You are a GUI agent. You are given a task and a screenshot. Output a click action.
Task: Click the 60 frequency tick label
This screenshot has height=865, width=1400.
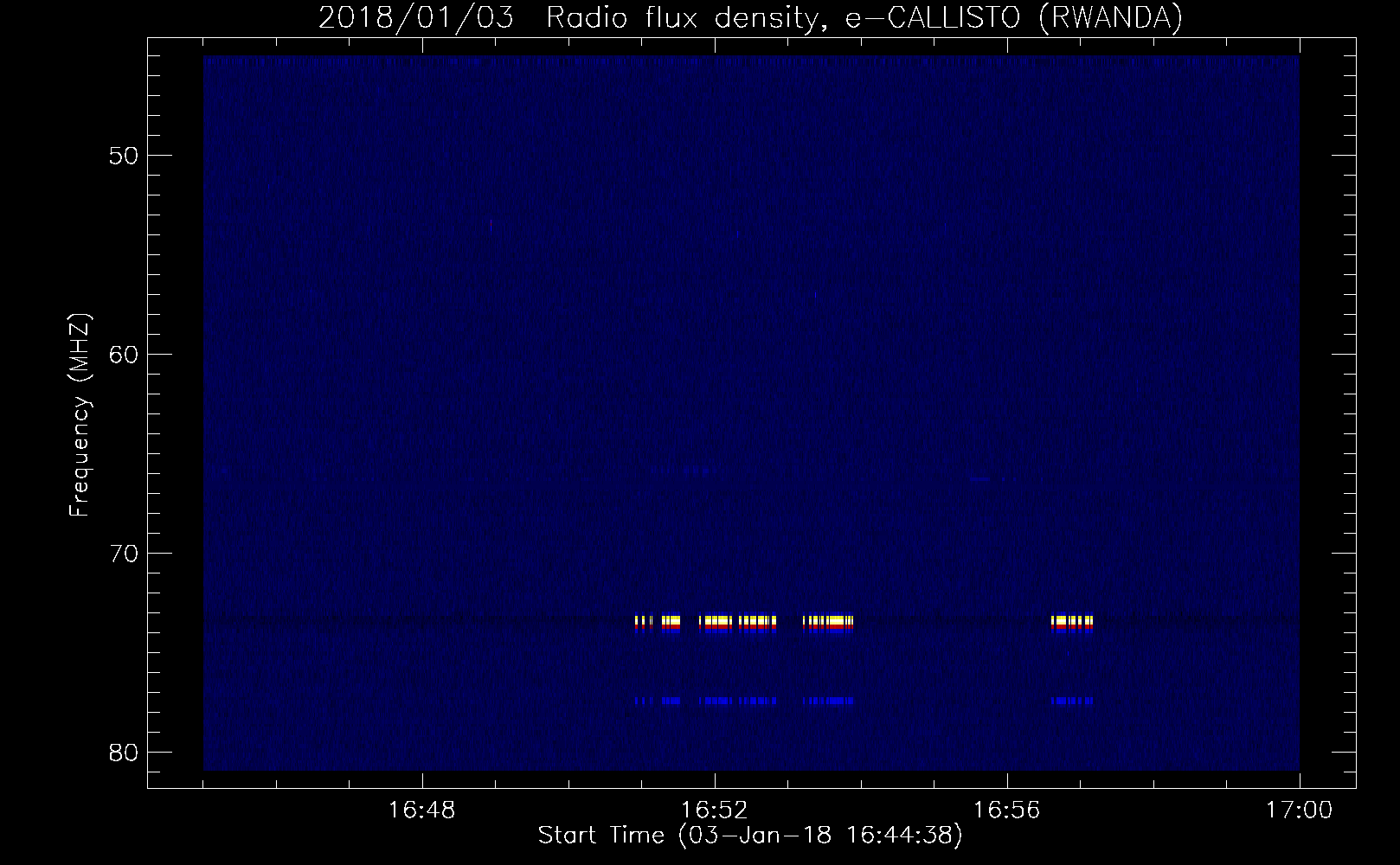[125, 354]
